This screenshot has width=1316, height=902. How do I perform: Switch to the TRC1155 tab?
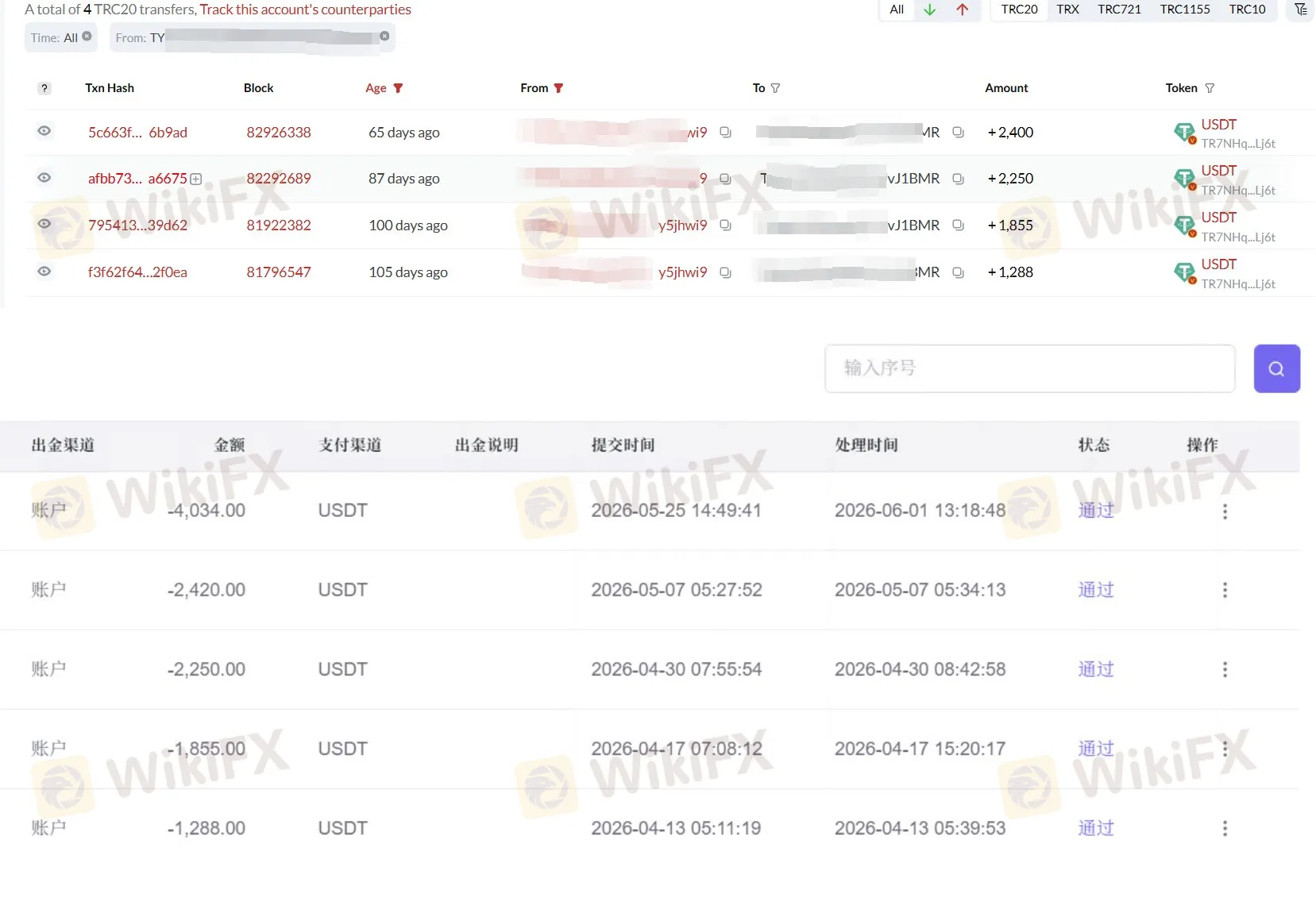point(1185,10)
